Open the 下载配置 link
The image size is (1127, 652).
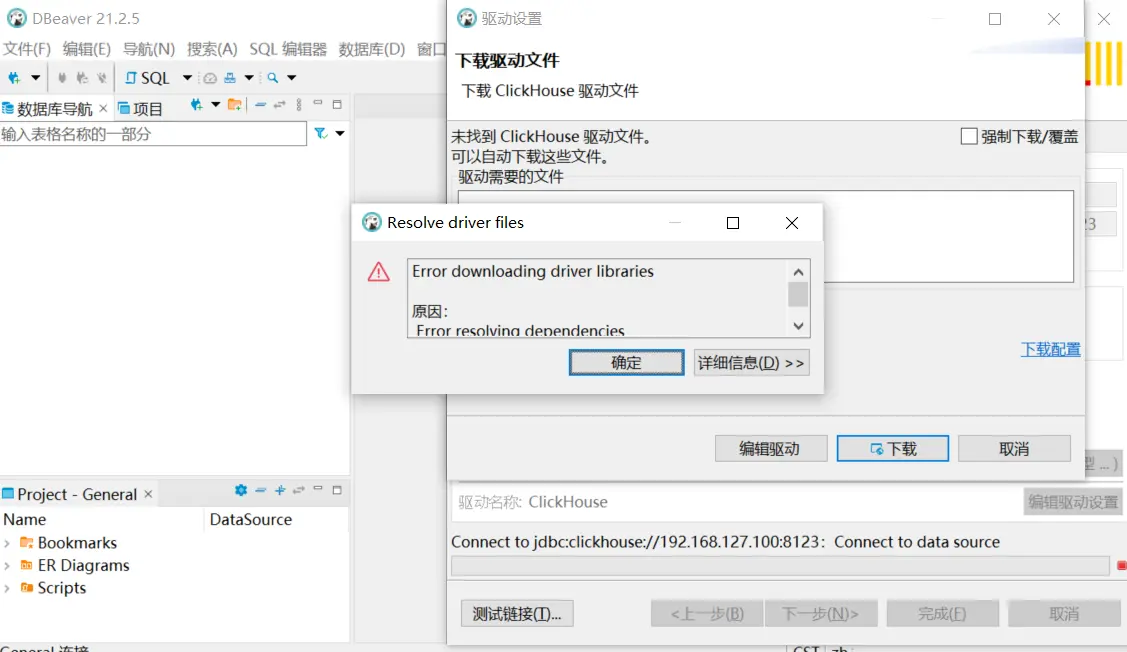(1050, 349)
